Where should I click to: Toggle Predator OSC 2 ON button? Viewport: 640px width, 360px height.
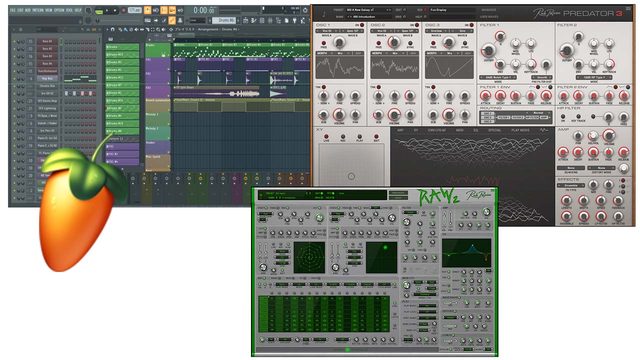click(417, 25)
